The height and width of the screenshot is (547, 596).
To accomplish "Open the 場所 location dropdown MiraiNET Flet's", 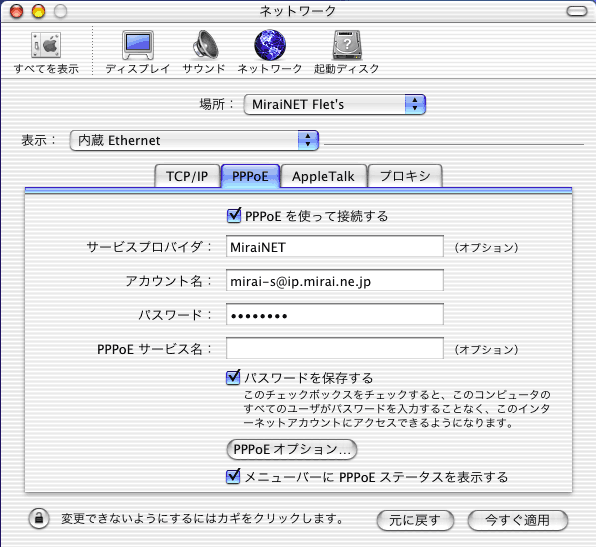I will [334, 104].
